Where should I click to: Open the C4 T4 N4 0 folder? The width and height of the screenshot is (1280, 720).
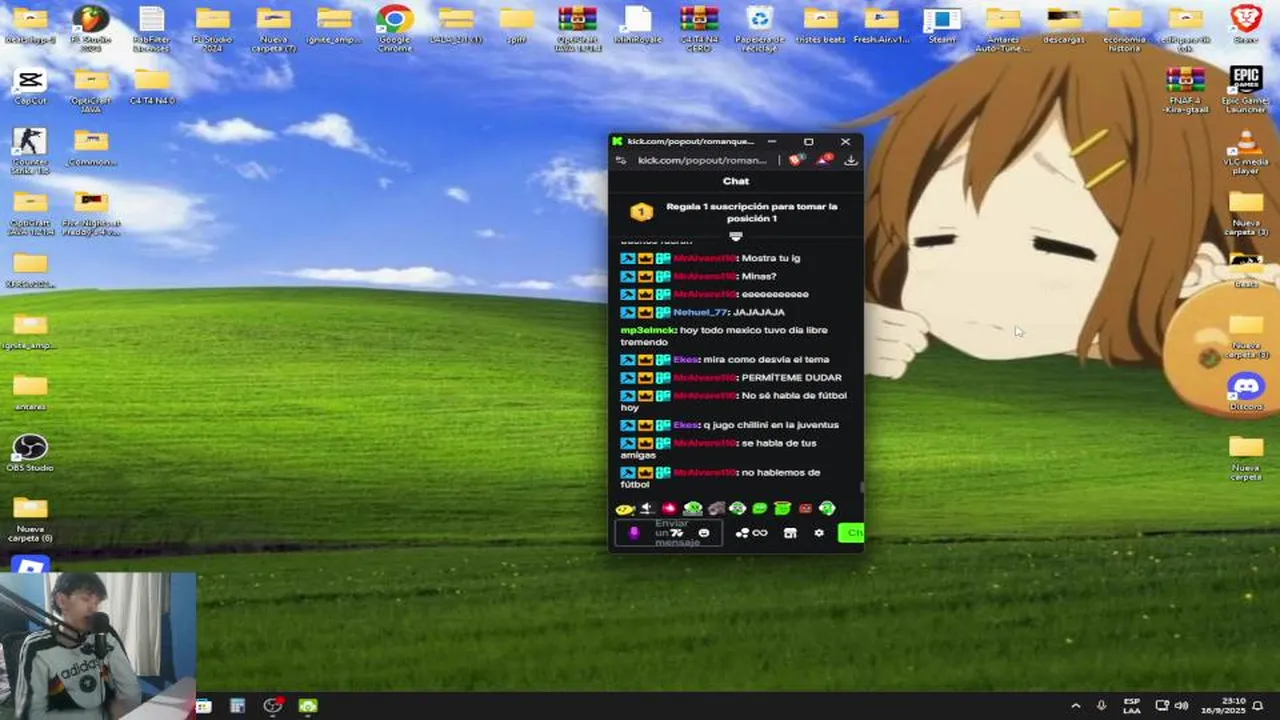pyautogui.click(x=152, y=86)
